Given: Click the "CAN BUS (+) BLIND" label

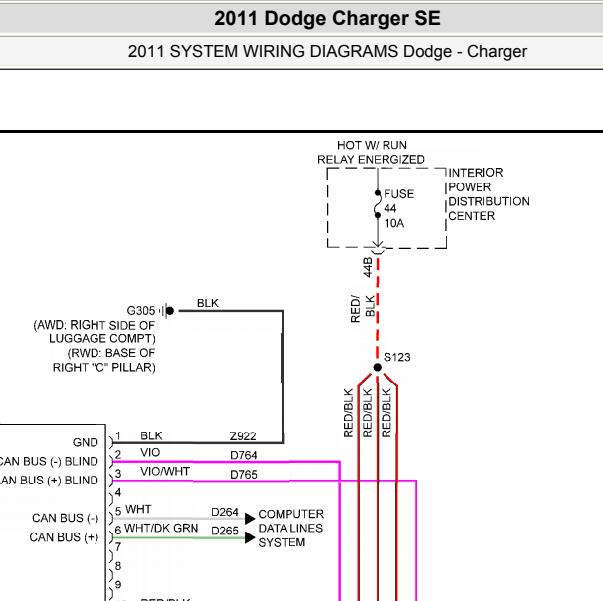Looking at the screenshot, I should click(x=48, y=480).
